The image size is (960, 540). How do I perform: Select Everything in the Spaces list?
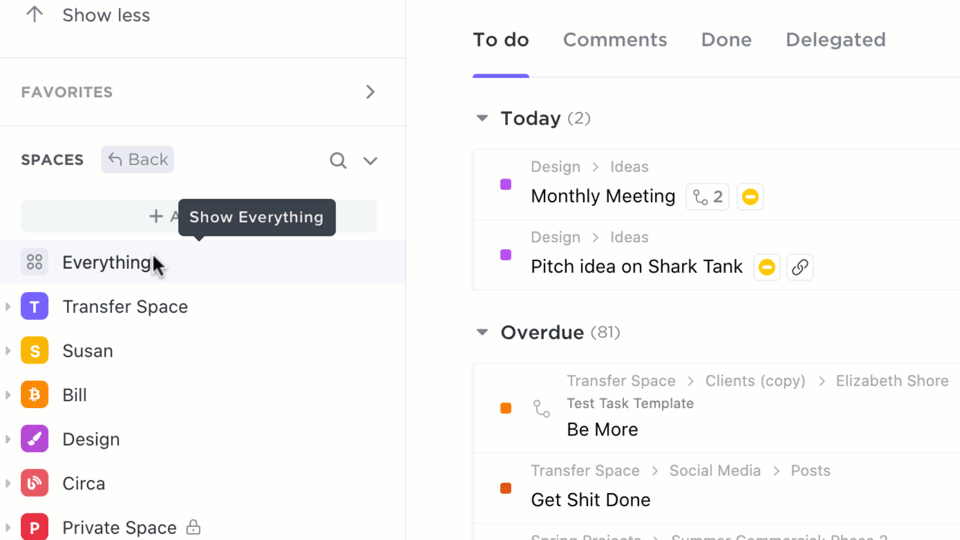(x=105, y=262)
